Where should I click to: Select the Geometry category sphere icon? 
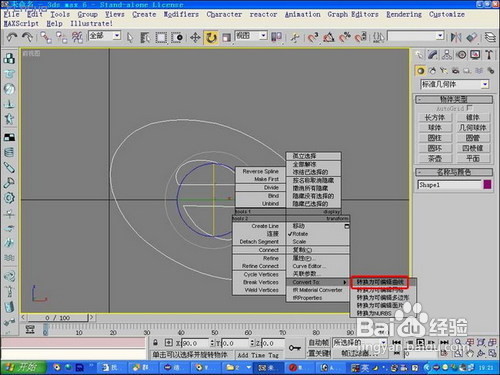pyautogui.click(x=421, y=71)
